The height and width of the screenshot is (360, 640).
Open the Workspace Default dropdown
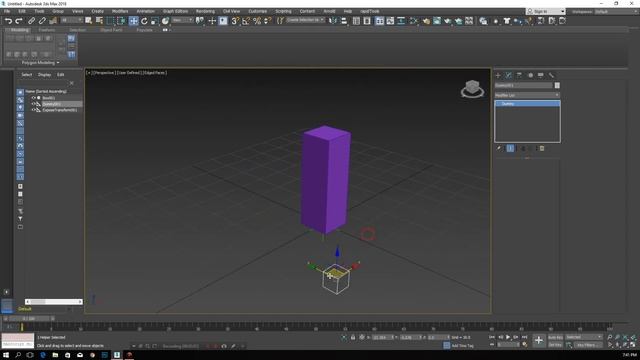click(x=616, y=11)
